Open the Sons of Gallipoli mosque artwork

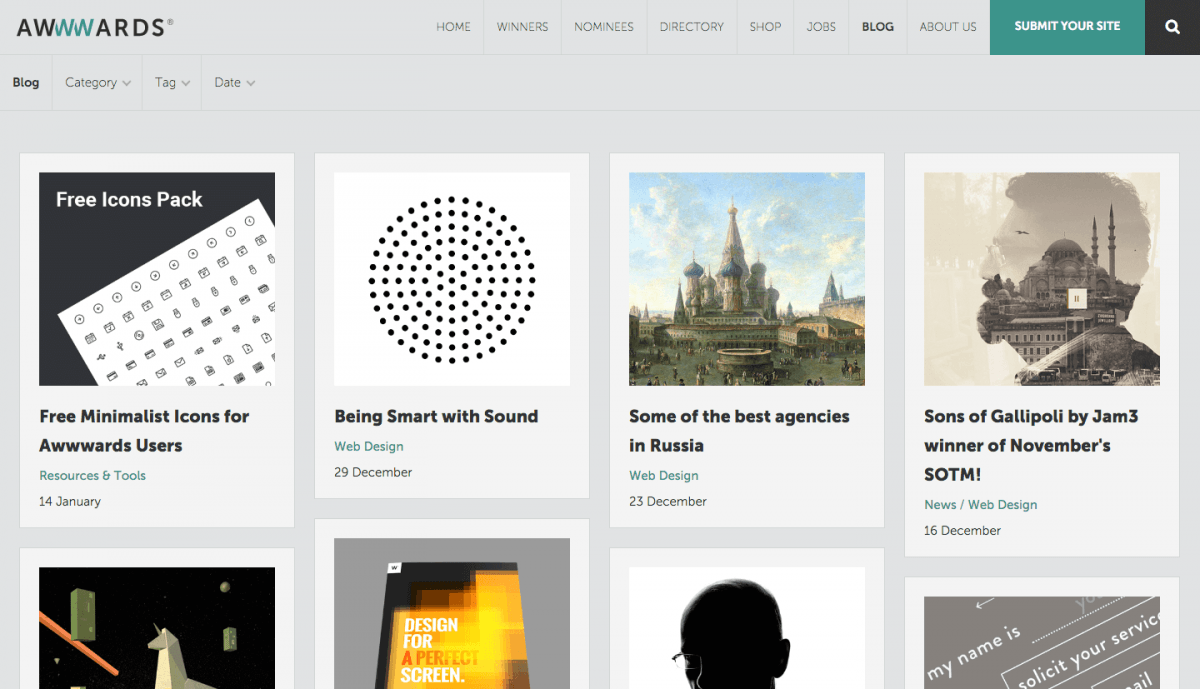(x=1041, y=278)
